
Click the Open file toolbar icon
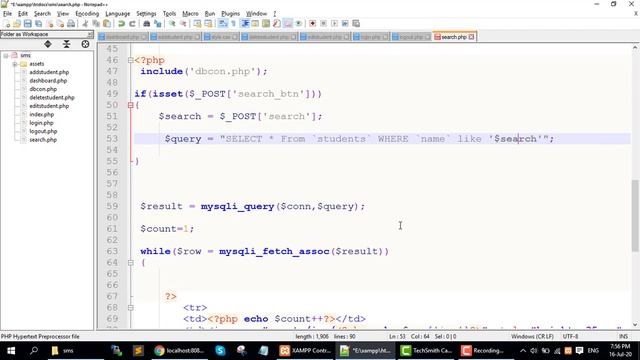(17, 24)
